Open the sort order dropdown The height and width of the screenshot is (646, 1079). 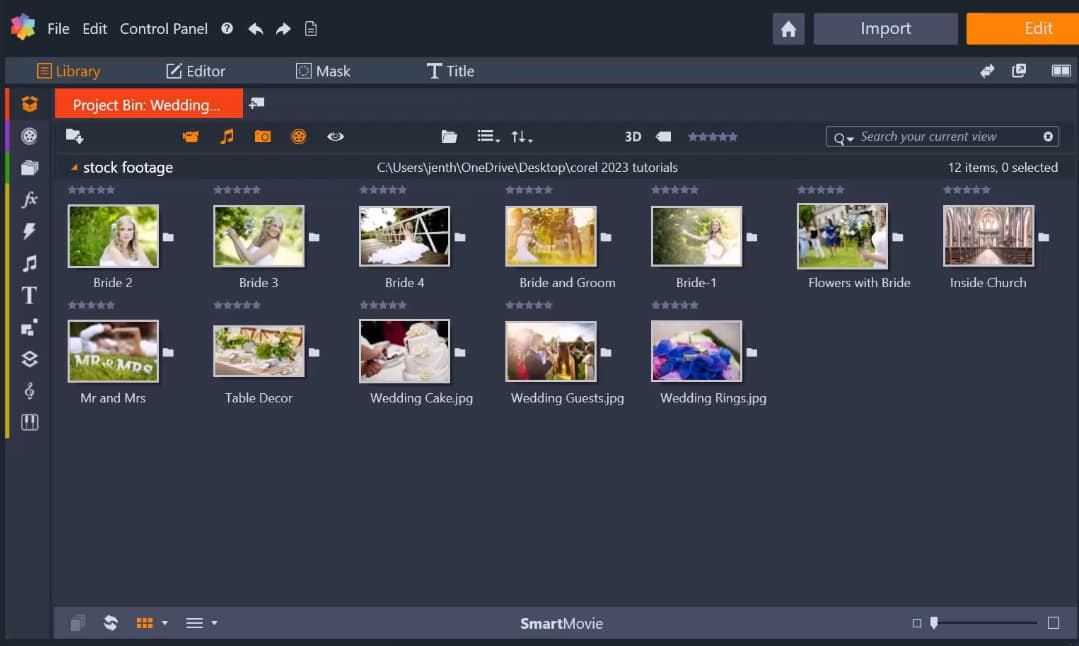pos(519,136)
